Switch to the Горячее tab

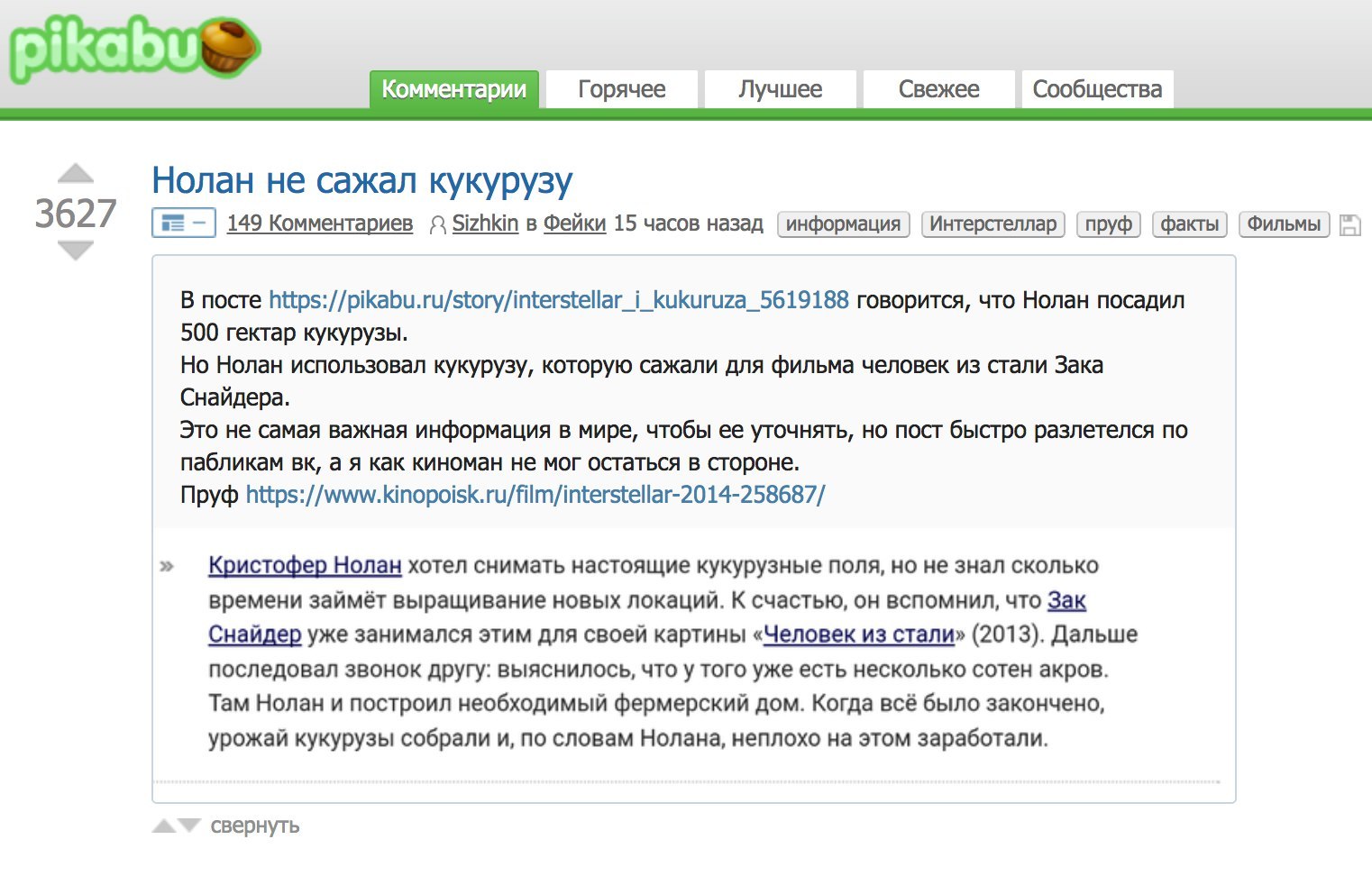[x=622, y=89]
